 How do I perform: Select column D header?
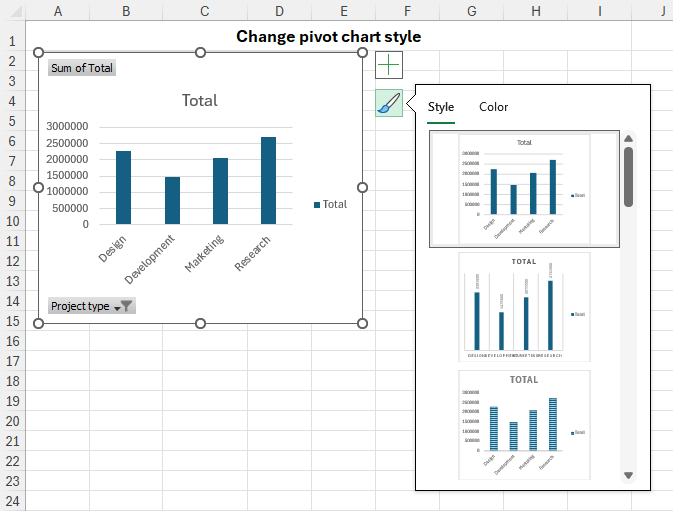coord(279,11)
